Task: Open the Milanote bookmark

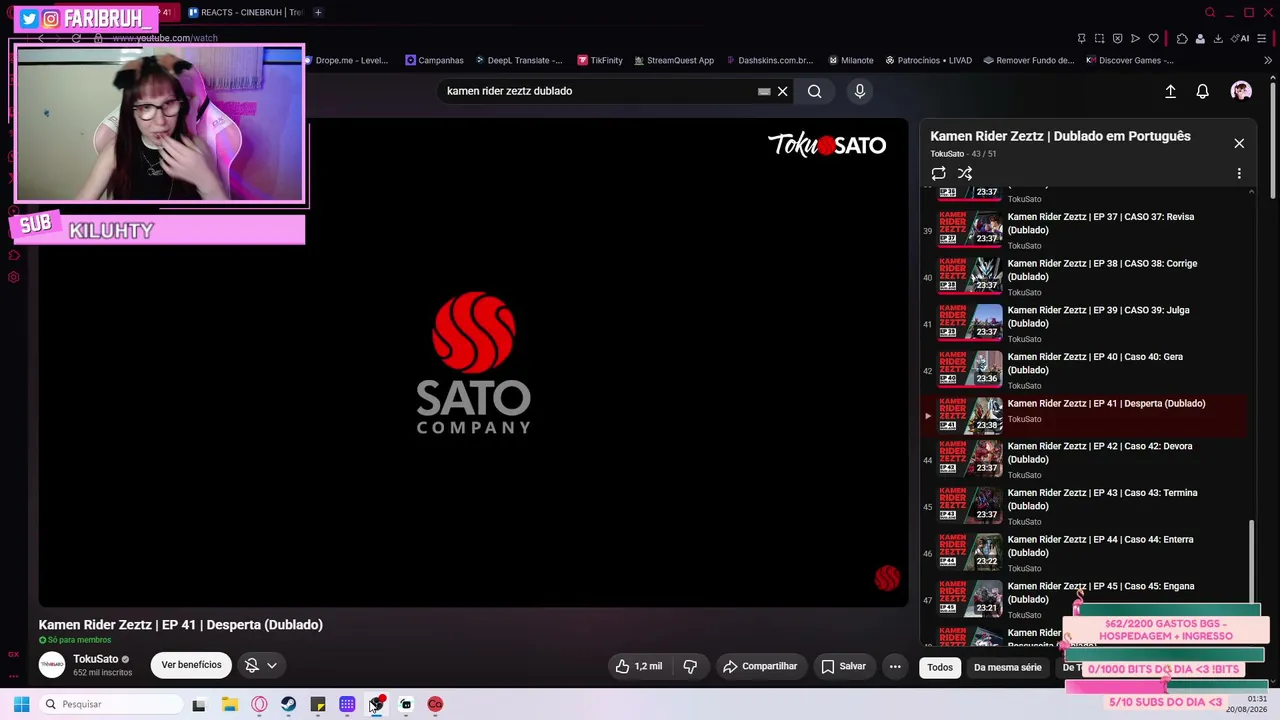Action: 850,60
